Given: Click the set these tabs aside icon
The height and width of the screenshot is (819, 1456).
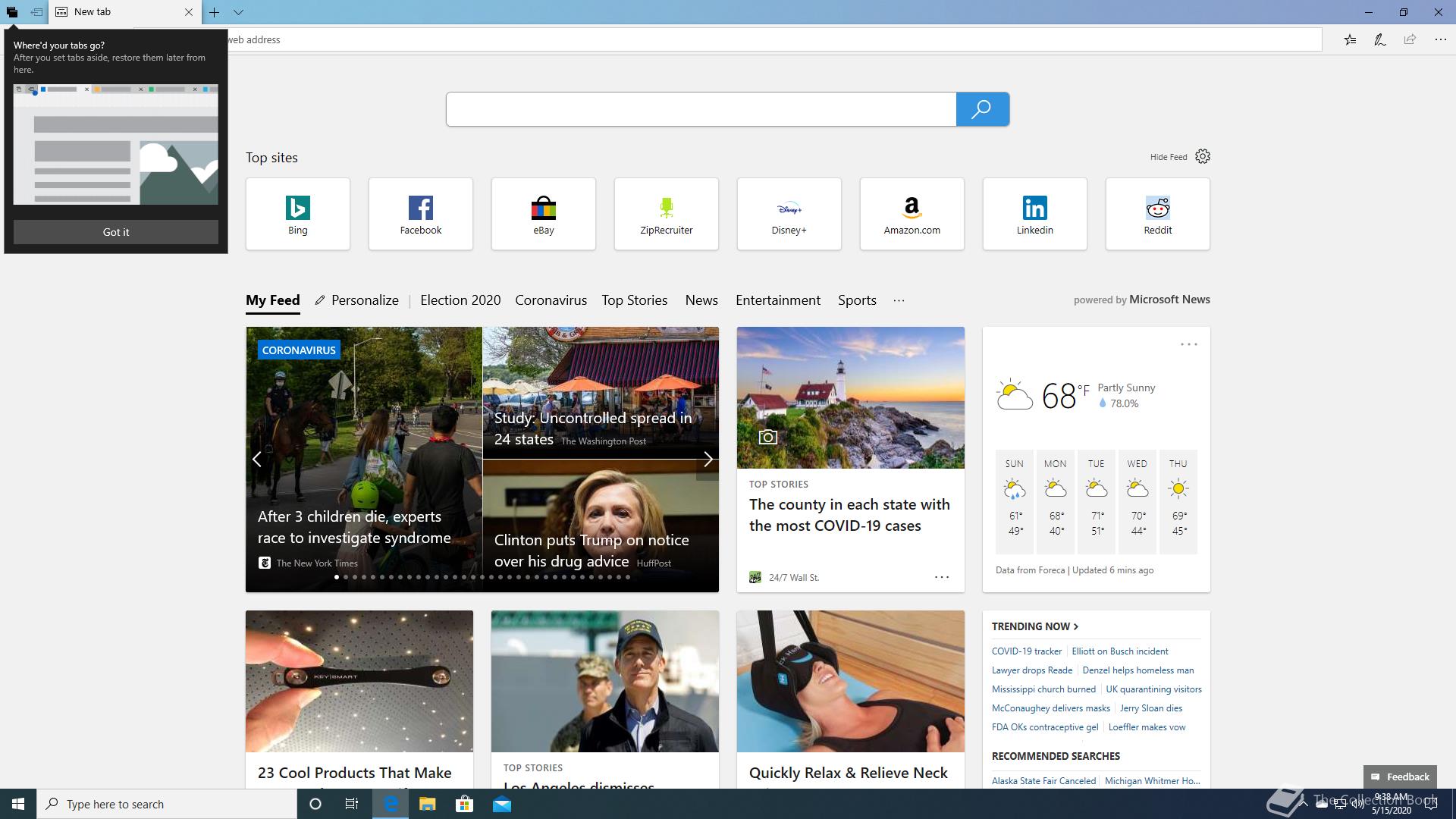Looking at the screenshot, I should [x=36, y=12].
